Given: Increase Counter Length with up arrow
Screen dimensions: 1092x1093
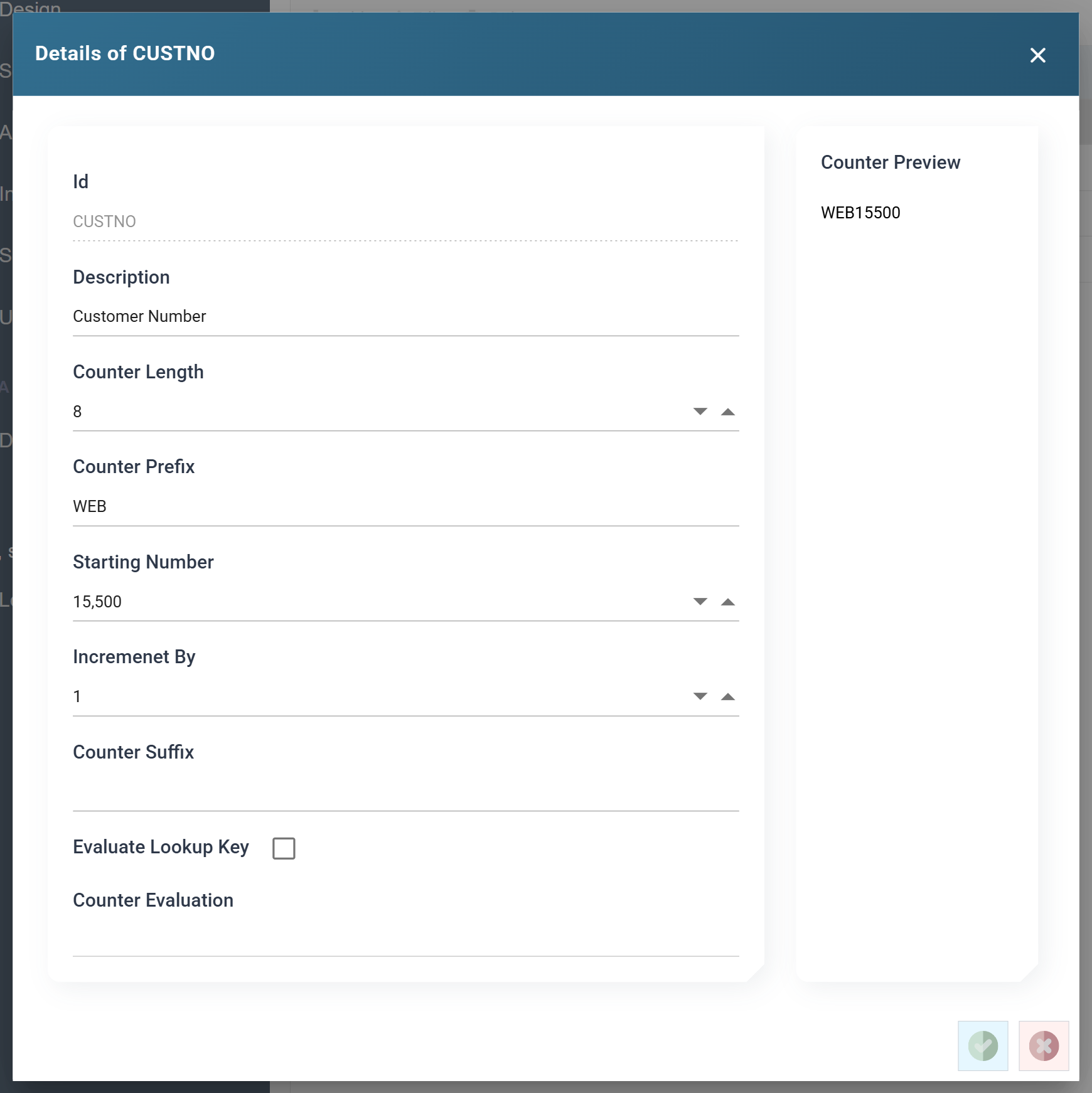Looking at the screenshot, I should 728,412.
